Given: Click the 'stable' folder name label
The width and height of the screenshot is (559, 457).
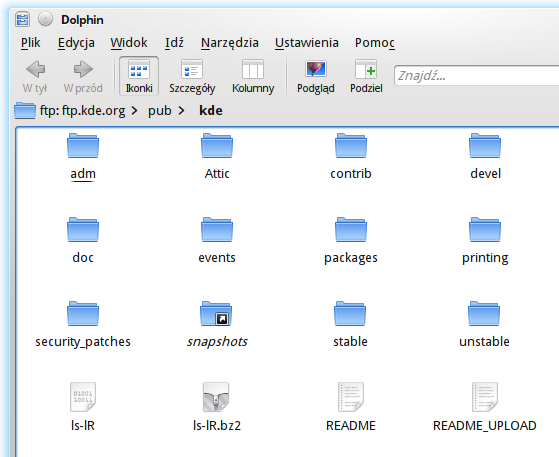Looking at the screenshot, I should [350, 342].
